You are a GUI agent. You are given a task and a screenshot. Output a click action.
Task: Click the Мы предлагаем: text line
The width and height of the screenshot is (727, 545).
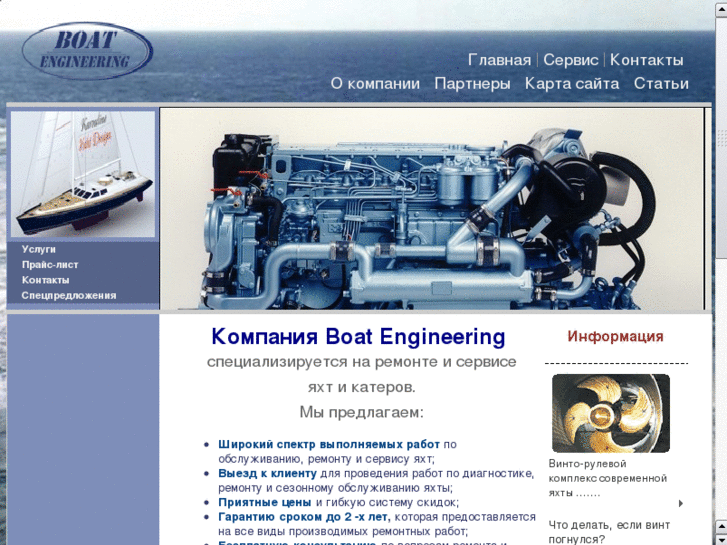coord(361,412)
